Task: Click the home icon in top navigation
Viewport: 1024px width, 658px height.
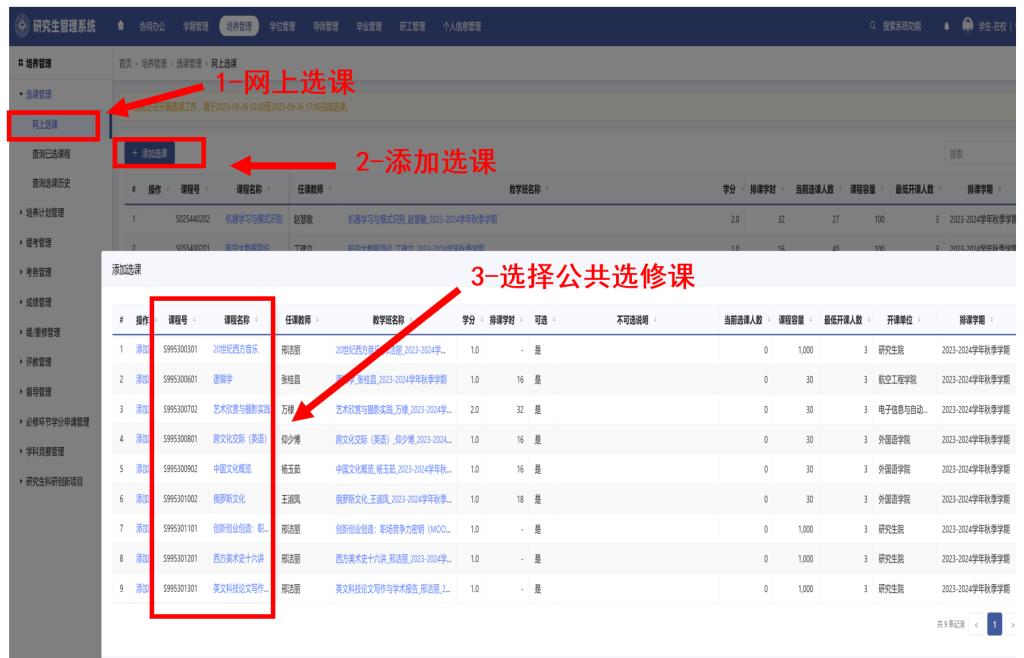Action: point(121,24)
